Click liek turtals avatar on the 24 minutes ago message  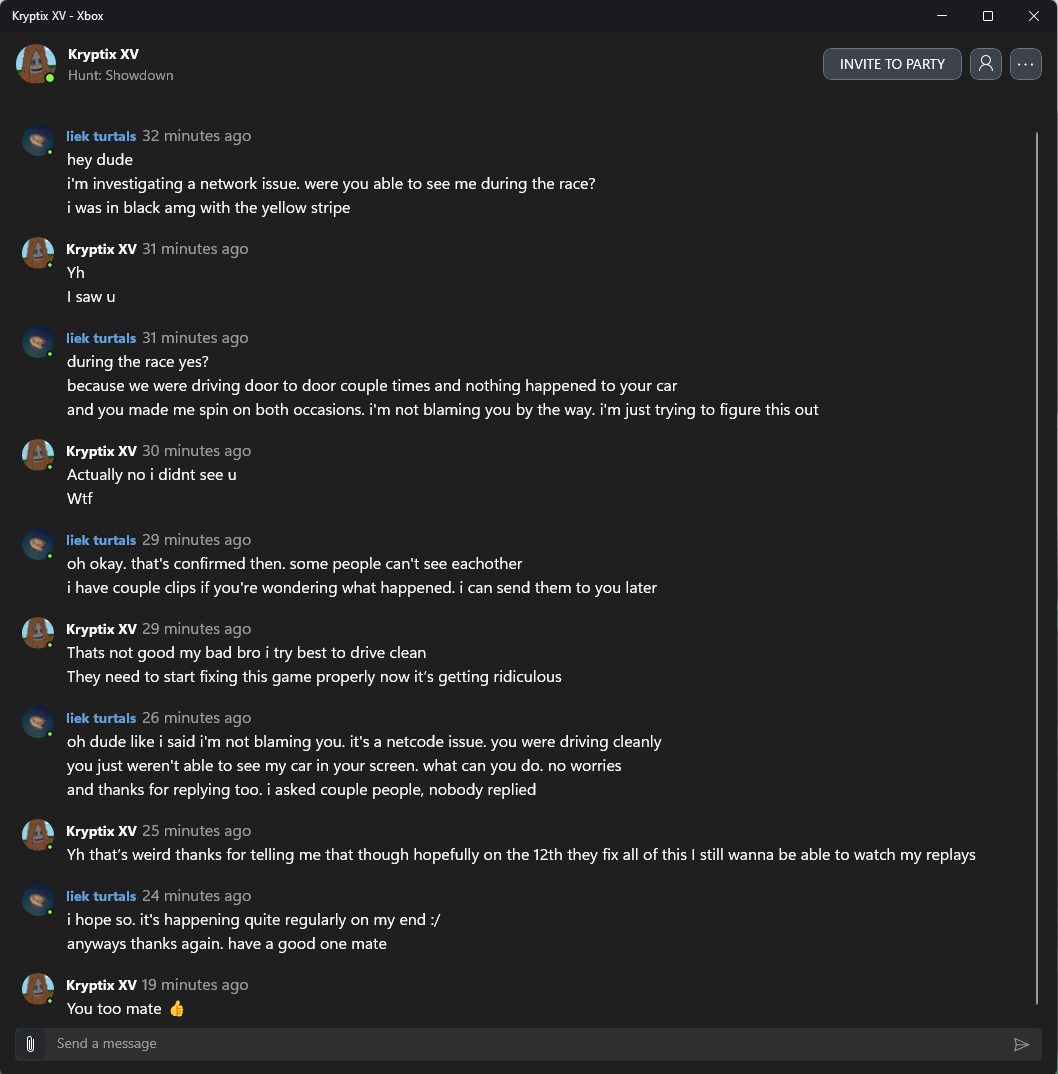[38, 901]
